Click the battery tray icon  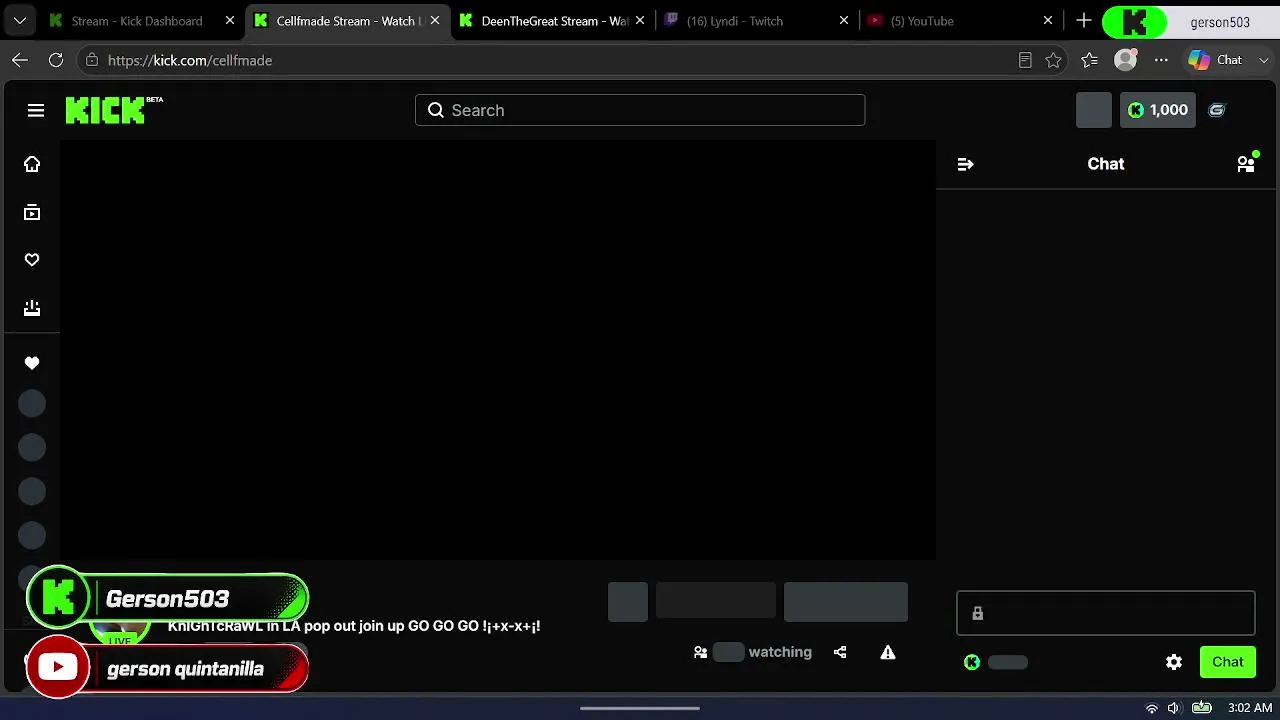[x=1202, y=708]
